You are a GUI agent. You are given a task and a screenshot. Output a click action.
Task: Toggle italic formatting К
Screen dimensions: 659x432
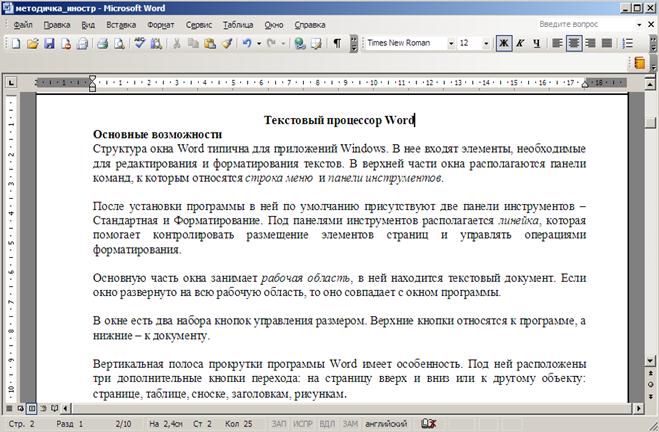(x=520, y=43)
